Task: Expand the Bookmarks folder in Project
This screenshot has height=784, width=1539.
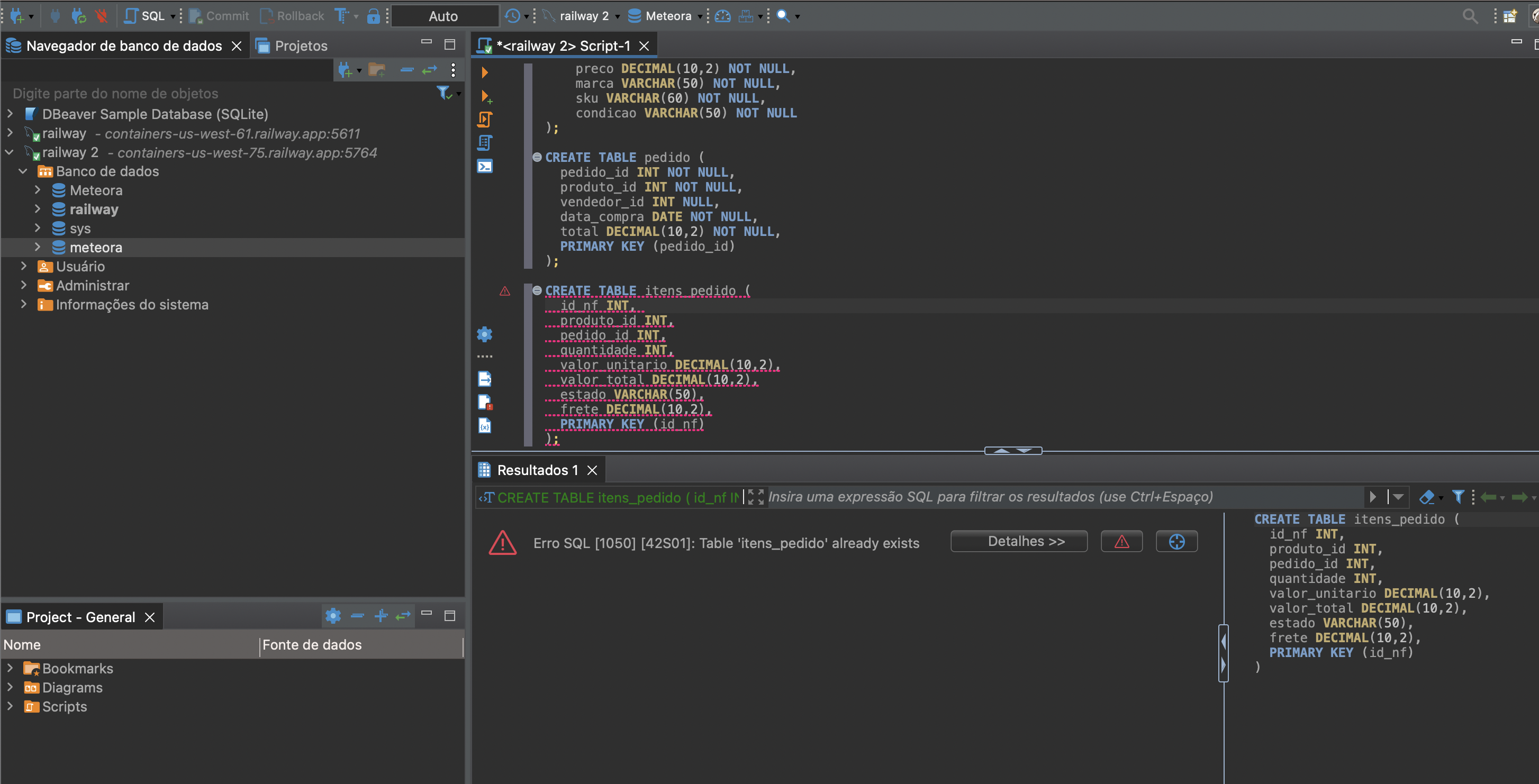Action: click(x=11, y=667)
